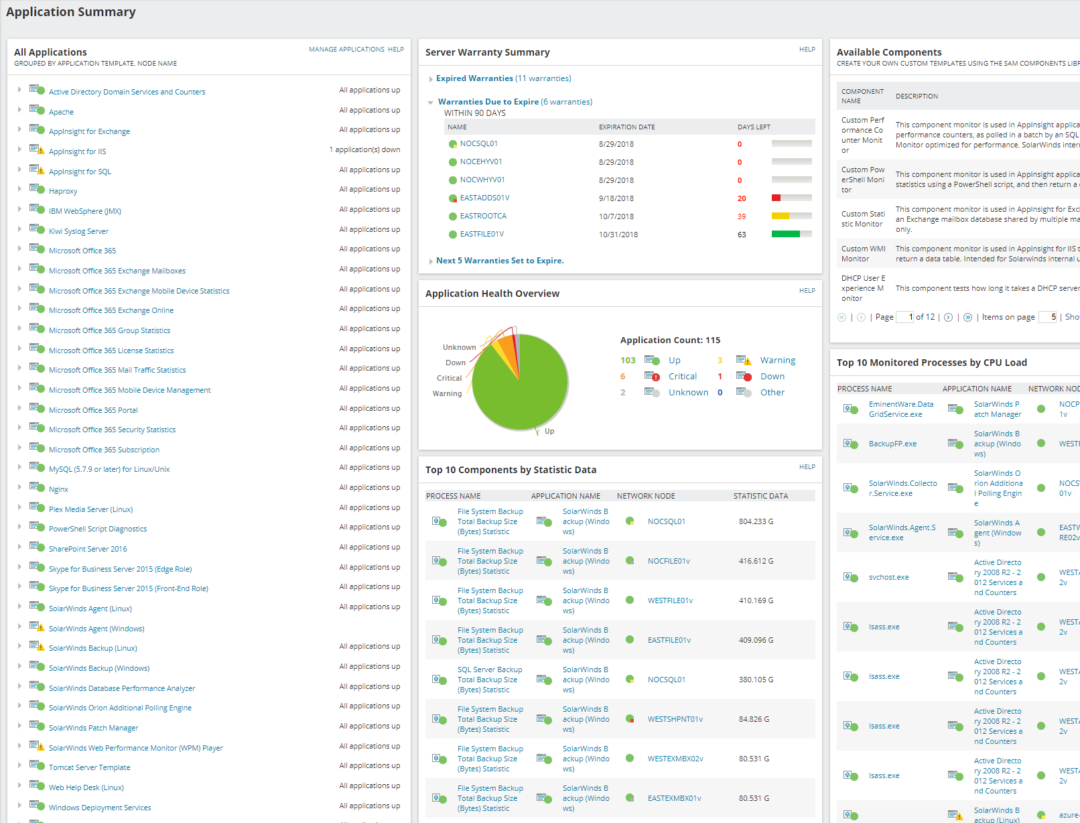Screen dimensions: 1080x823
Task: Expand the Active Directory Domain Services group
Action: click(19, 90)
